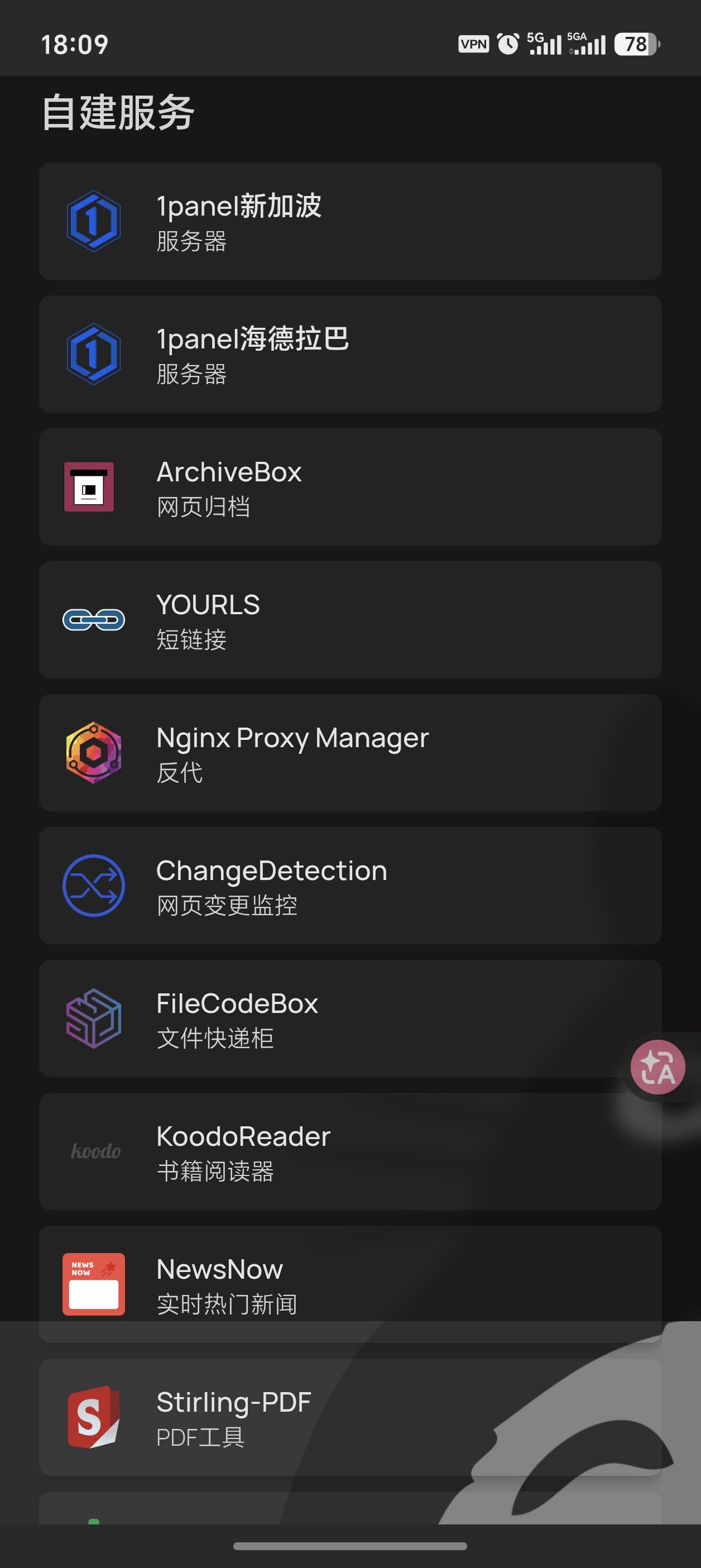
Task: Open the ChangeDetection 网页变更监控 entry
Action: pyautogui.click(x=350, y=886)
